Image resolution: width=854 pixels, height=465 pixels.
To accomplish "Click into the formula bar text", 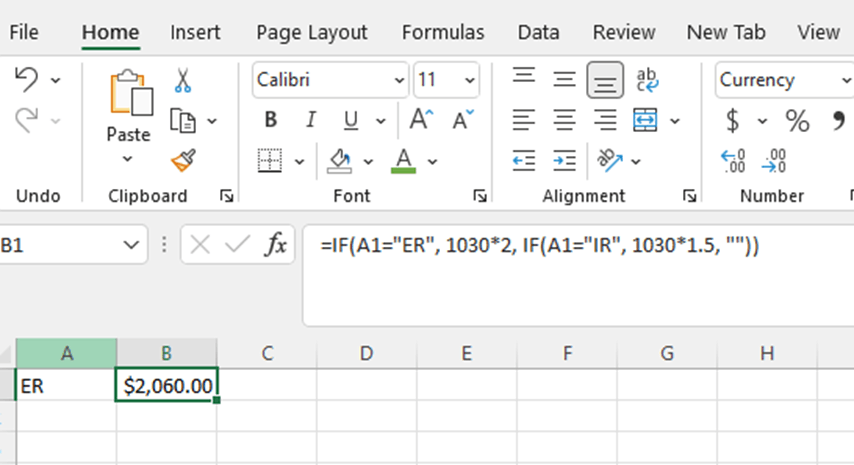I will pos(540,246).
